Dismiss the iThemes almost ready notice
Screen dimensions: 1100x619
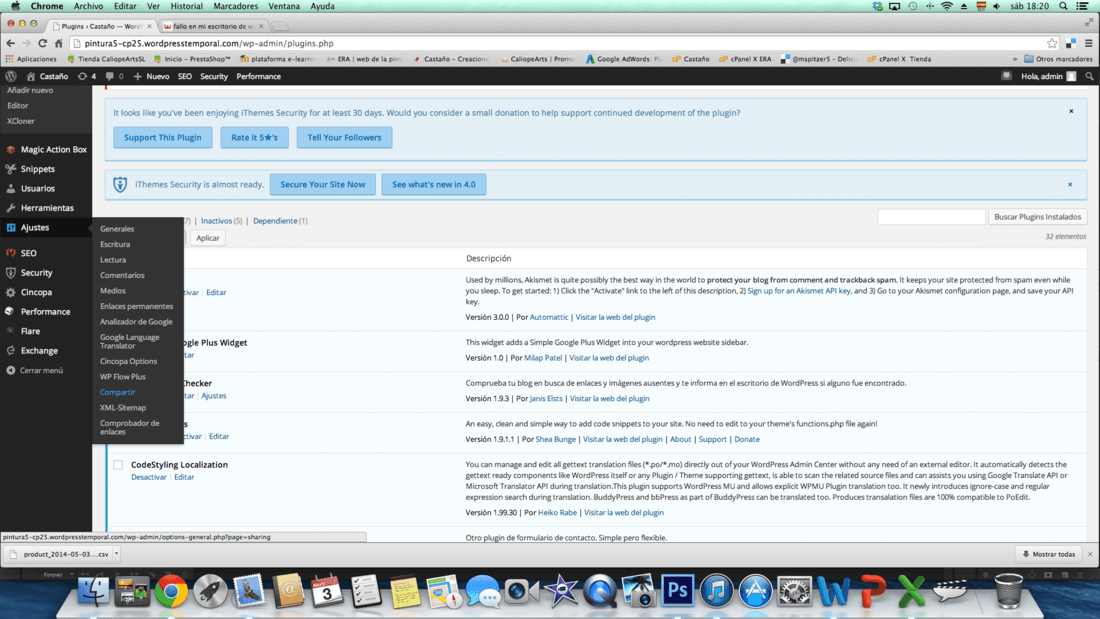(x=1070, y=185)
